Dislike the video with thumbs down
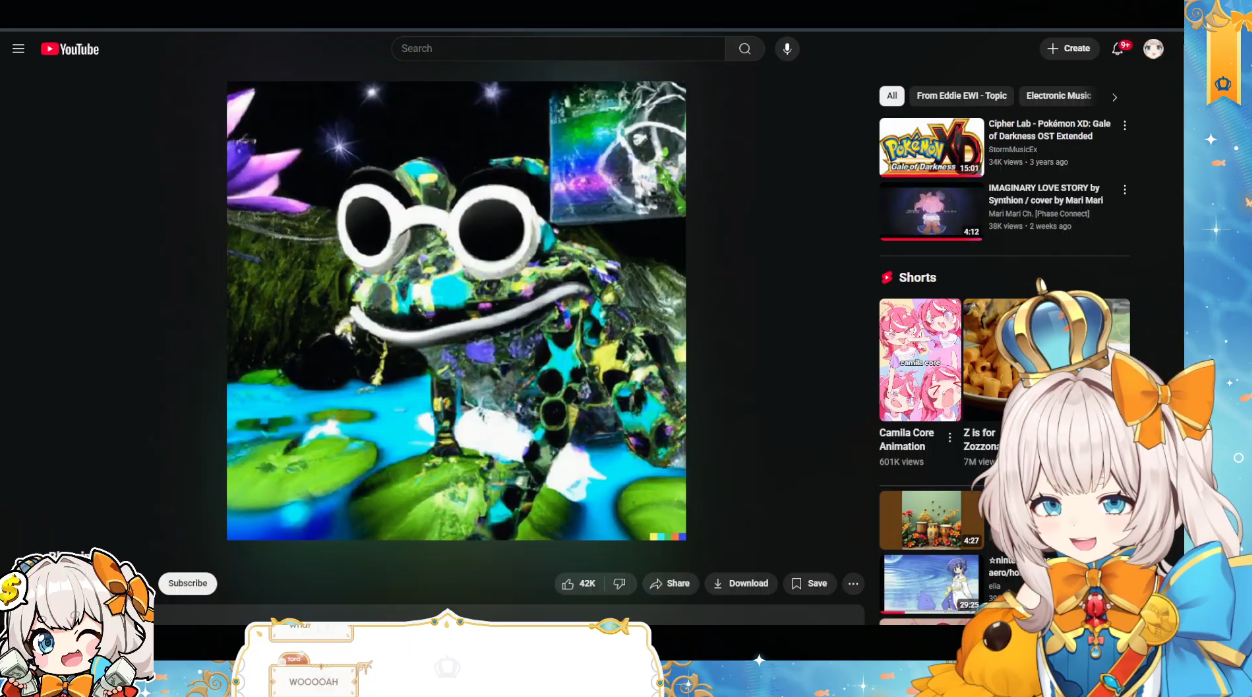 [x=620, y=584]
